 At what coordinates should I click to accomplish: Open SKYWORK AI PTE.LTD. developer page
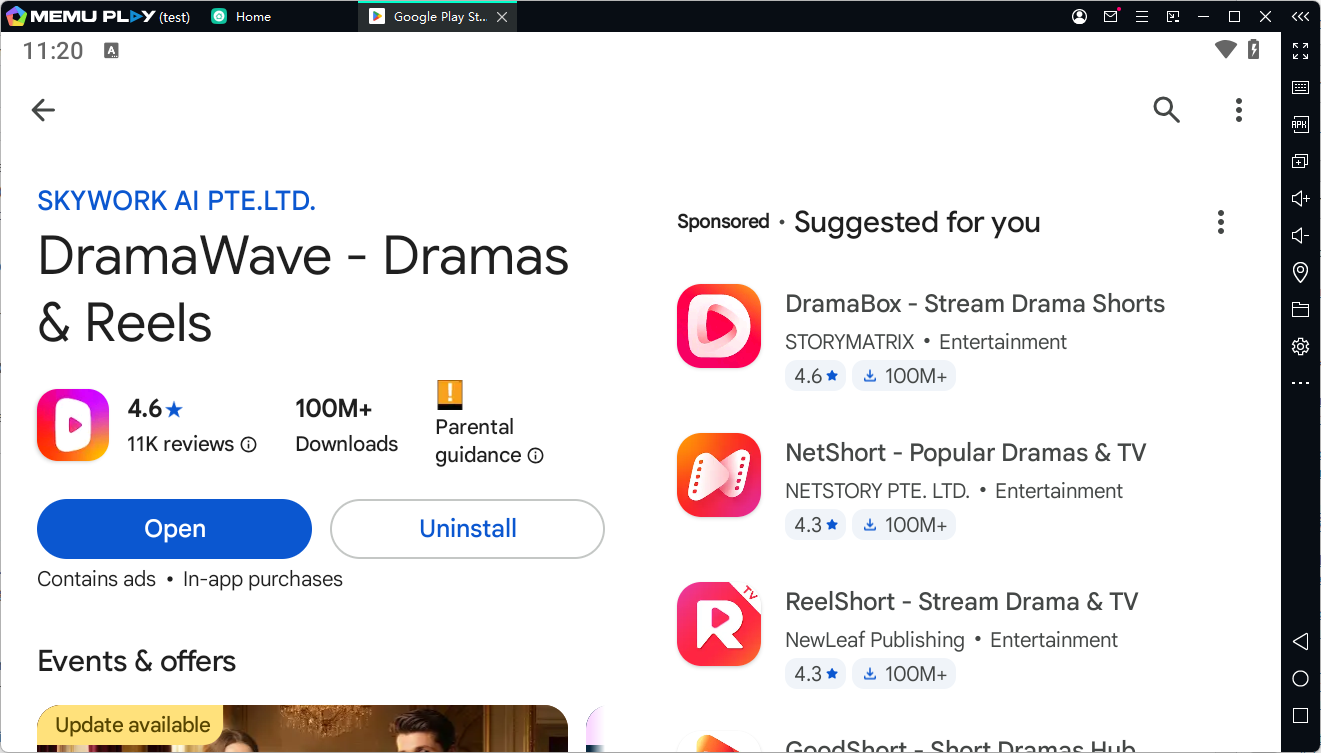[x=176, y=201]
